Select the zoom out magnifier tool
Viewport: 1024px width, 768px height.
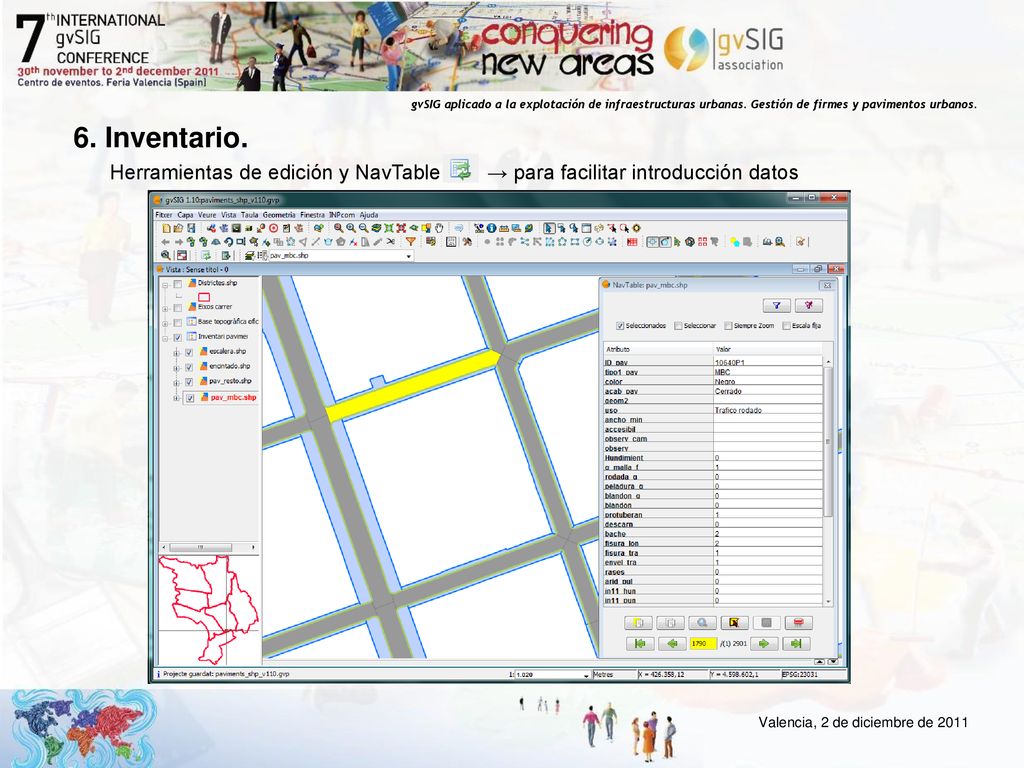(364, 228)
